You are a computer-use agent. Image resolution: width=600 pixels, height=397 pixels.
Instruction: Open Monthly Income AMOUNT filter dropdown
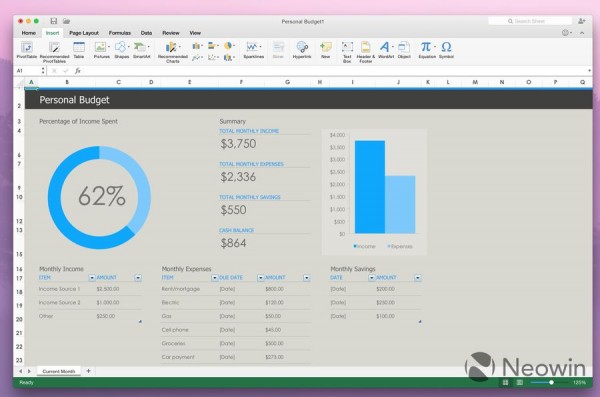pyautogui.click(x=138, y=278)
